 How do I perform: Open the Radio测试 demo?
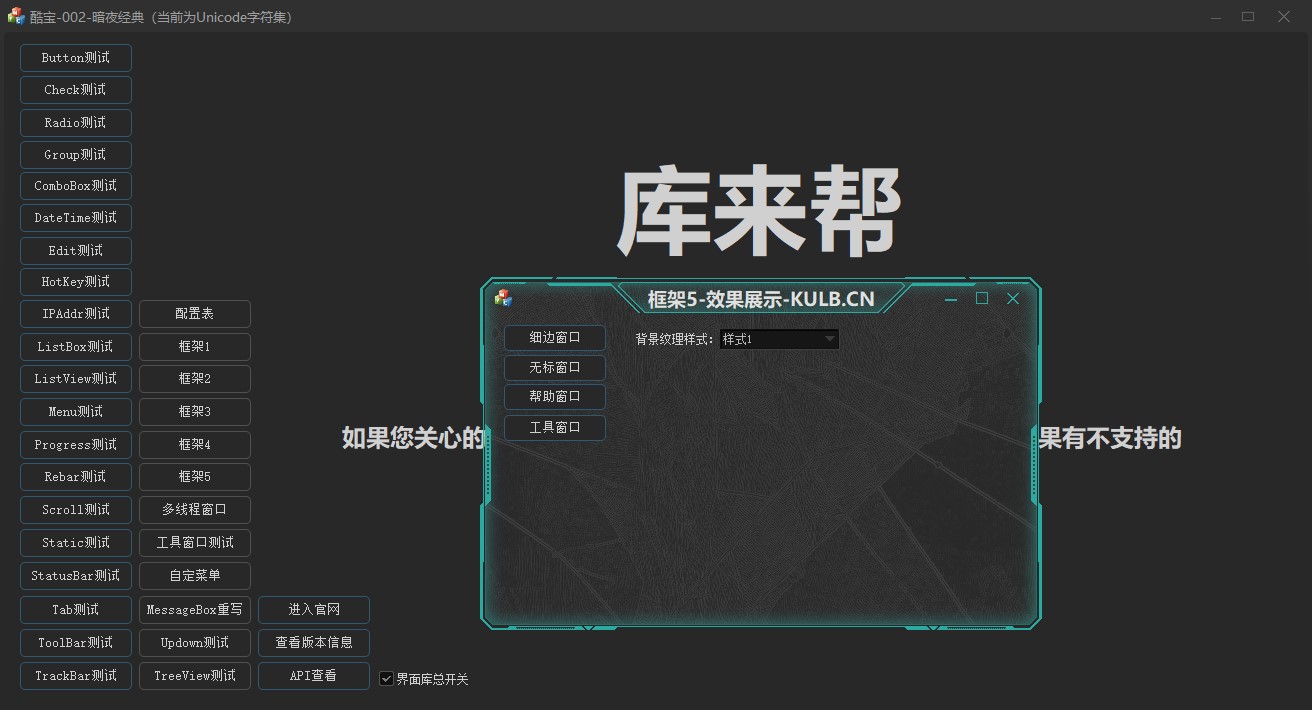[x=76, y=123]
